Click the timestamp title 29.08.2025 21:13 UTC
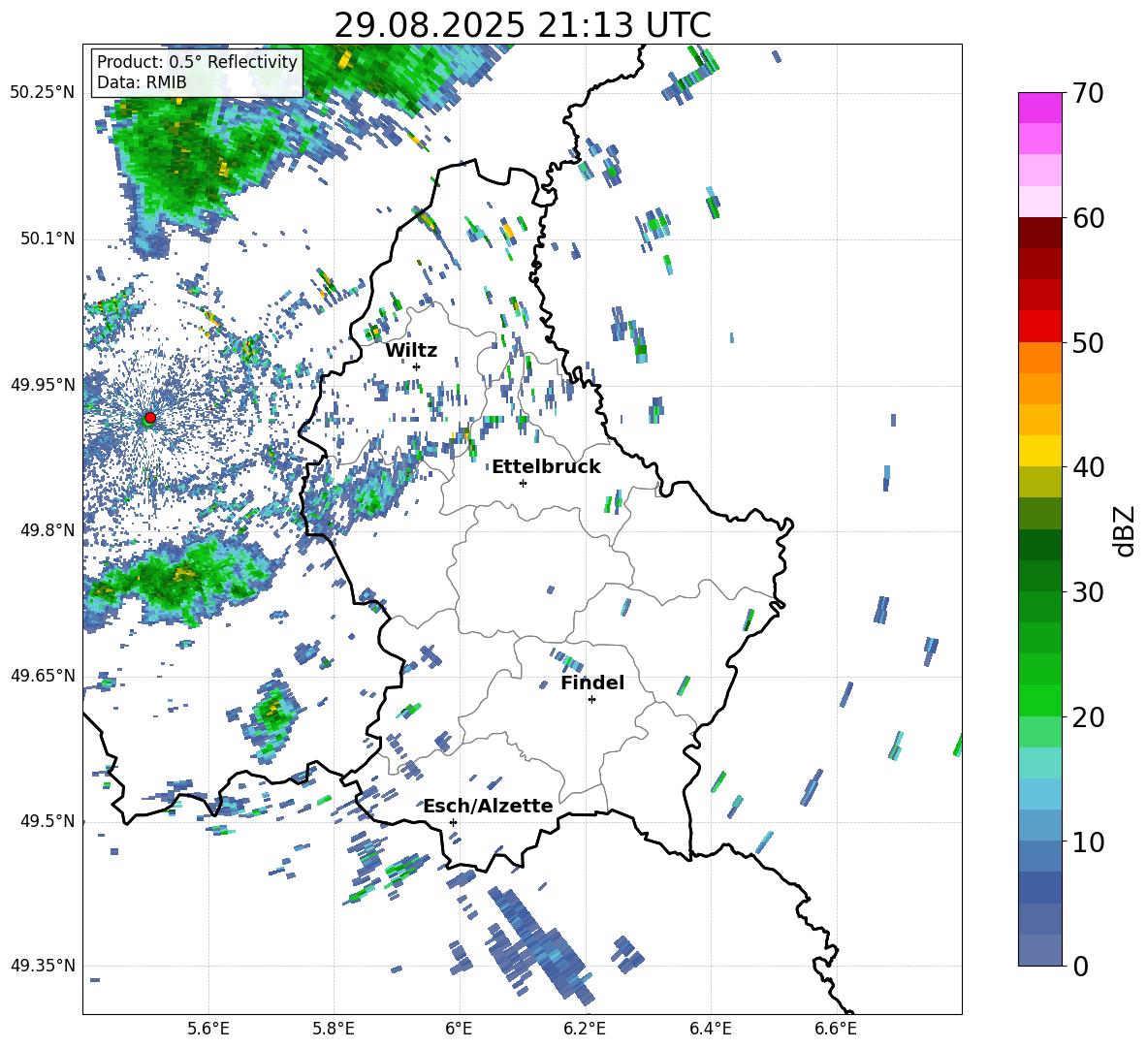 point(523,25)
